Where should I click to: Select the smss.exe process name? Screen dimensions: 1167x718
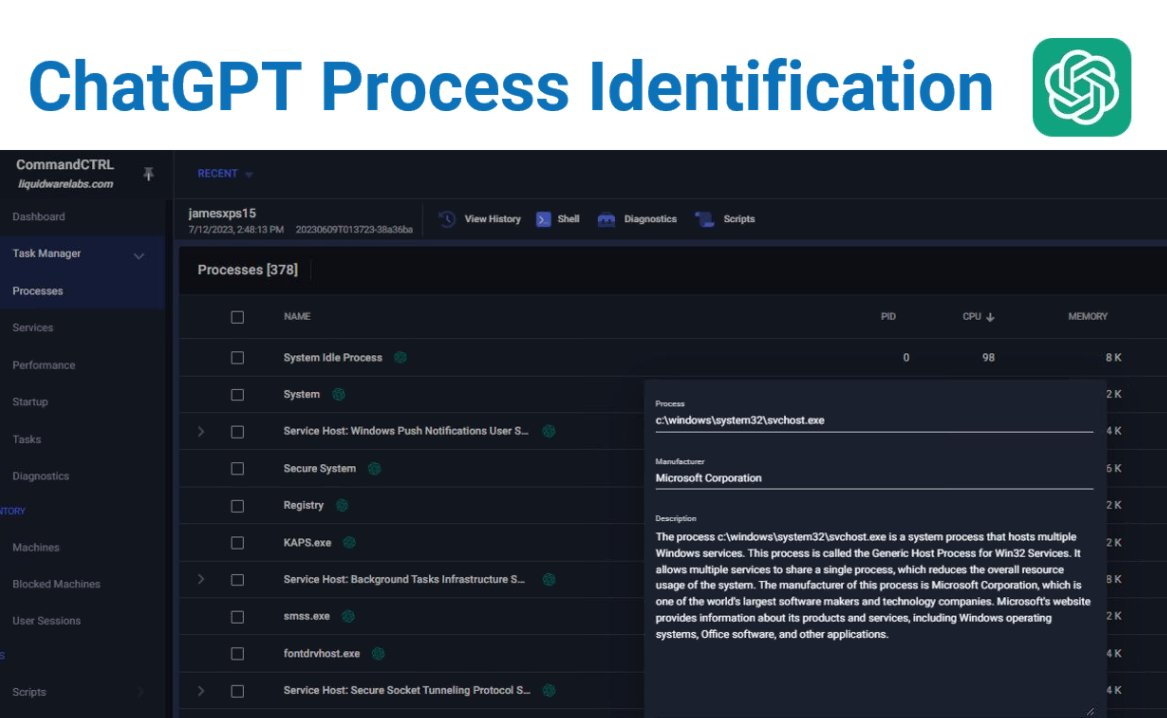click(x=307, y=616)
